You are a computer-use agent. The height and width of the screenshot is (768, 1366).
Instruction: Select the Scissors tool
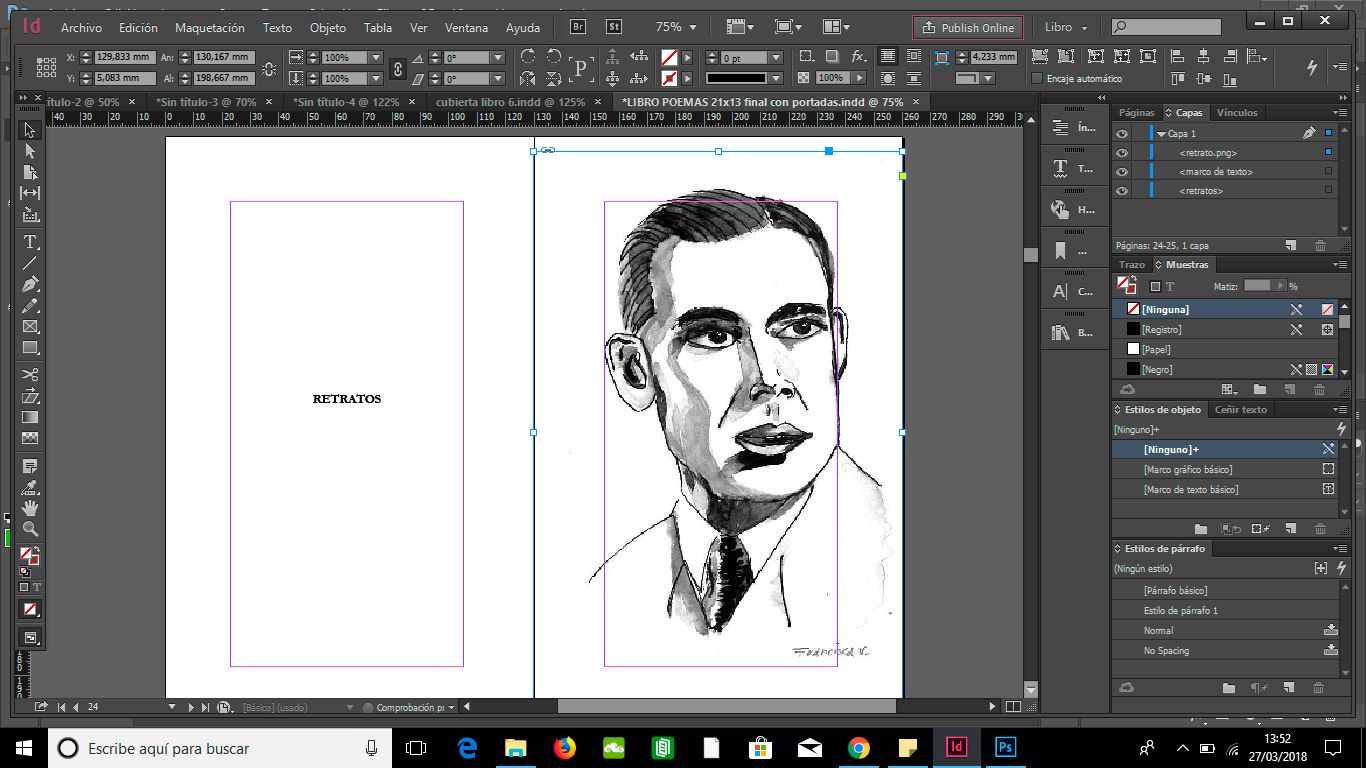30,375
